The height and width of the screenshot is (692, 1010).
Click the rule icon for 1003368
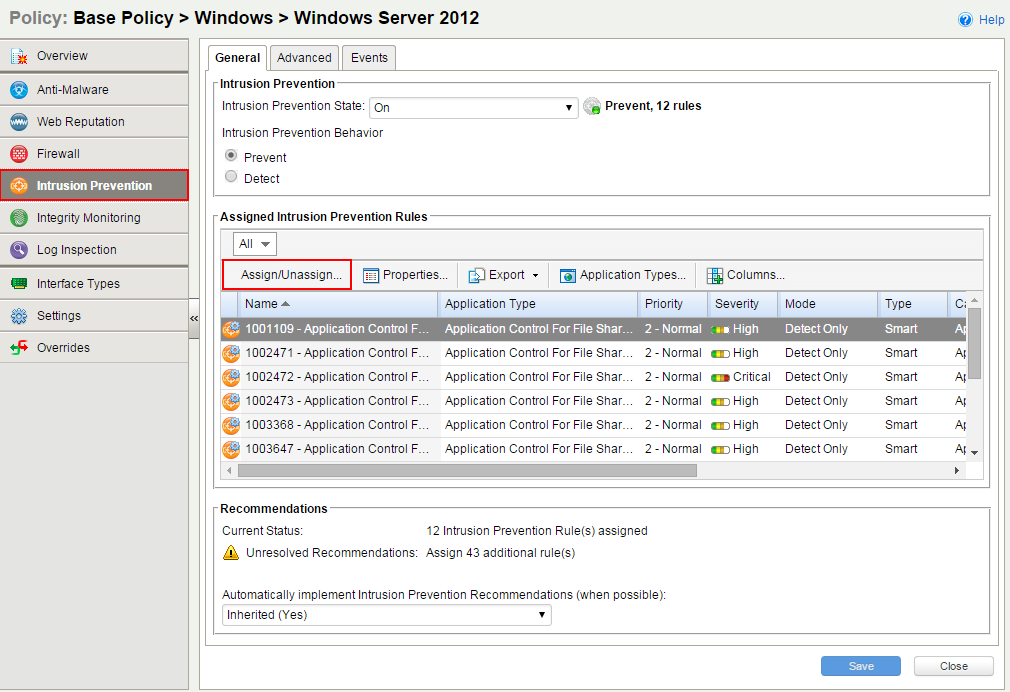[x=231, y=425]
